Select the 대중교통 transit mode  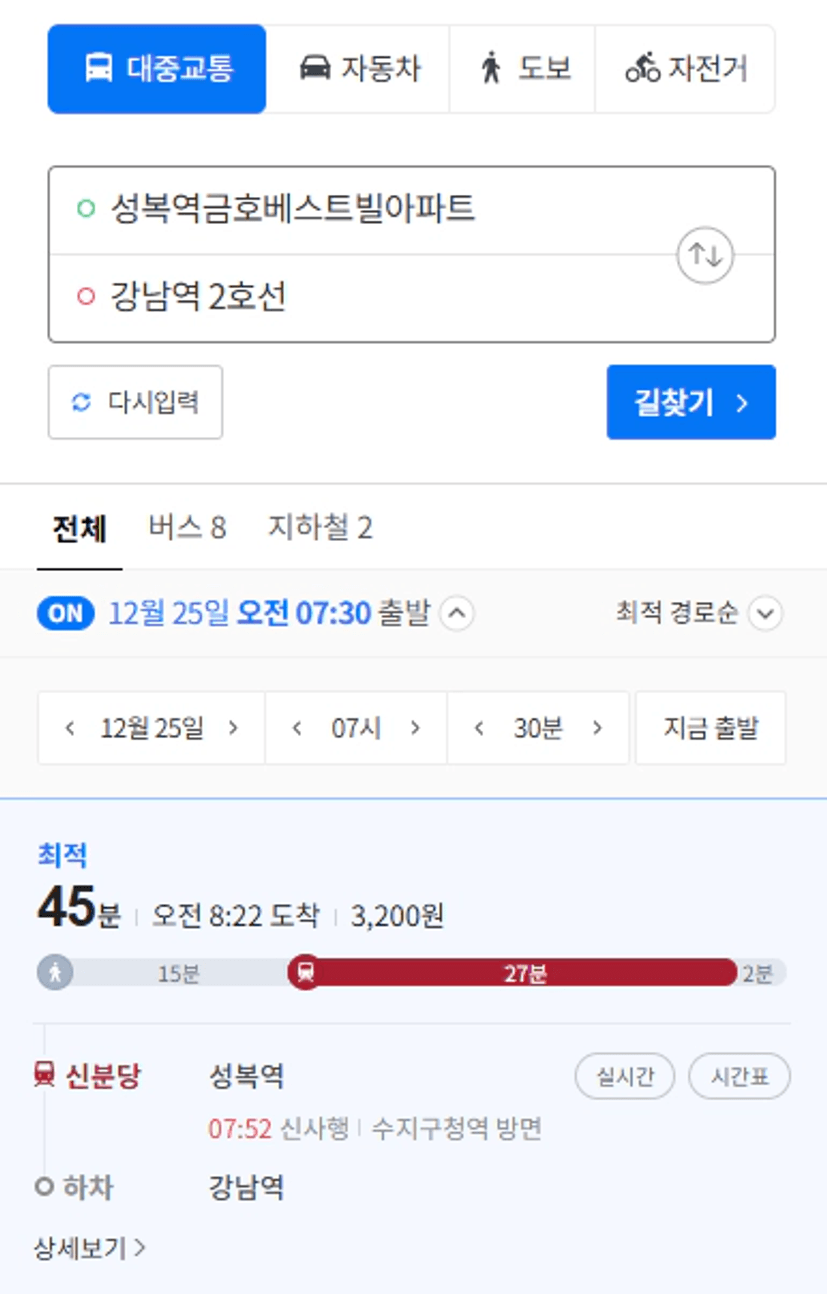[x=157, y=69]
